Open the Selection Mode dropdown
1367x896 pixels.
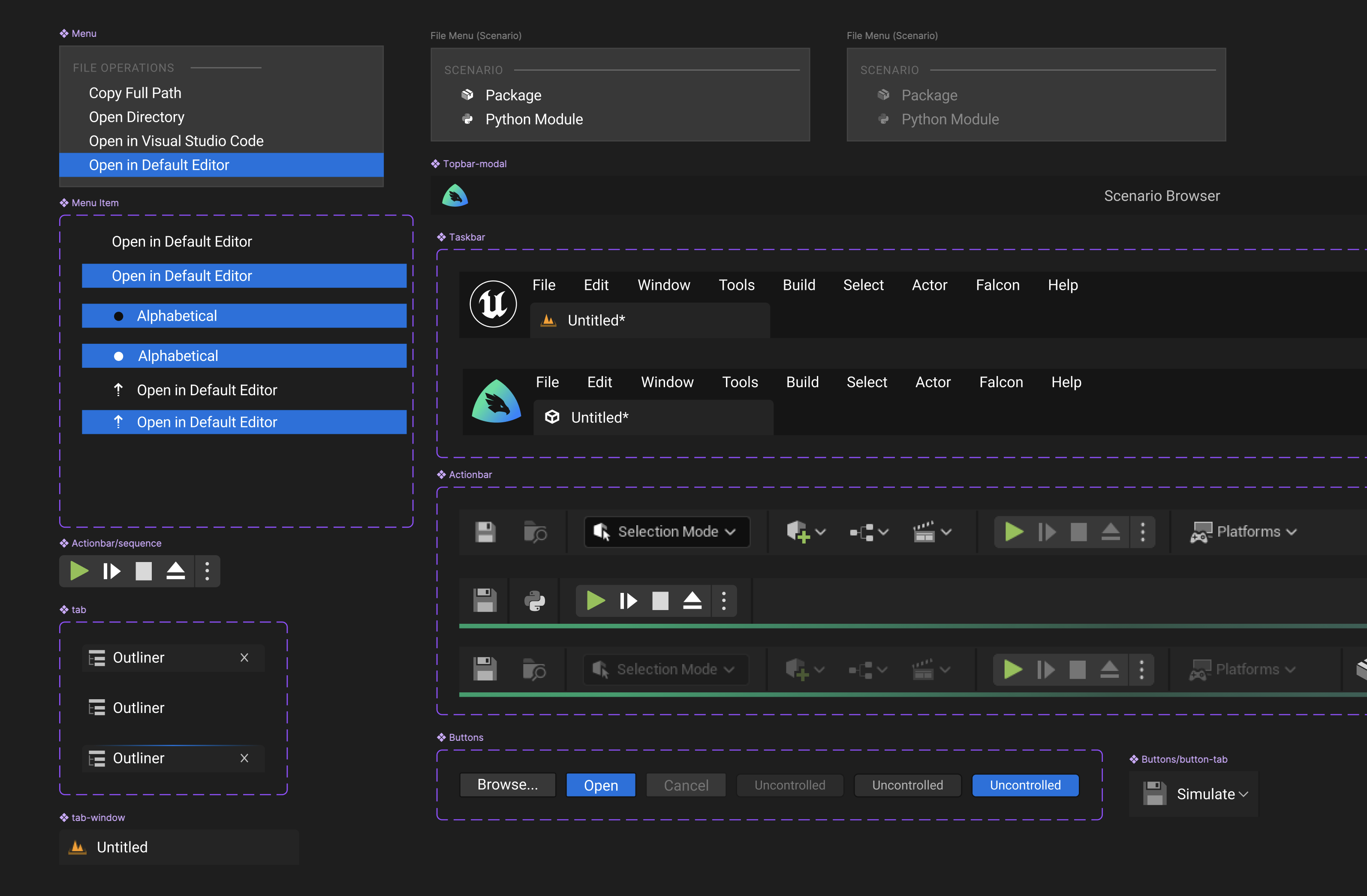pos(667,532)
